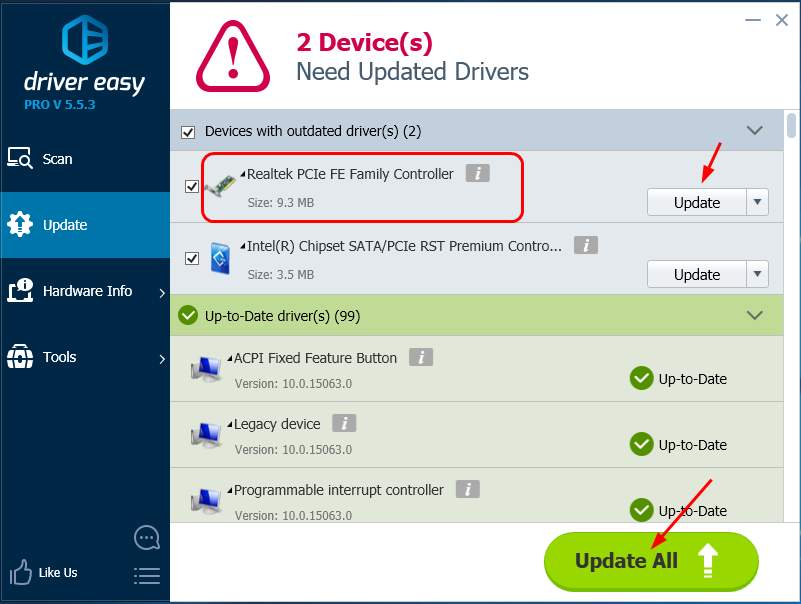
Task: Open the Update section
Action: (x=85, y=225)
